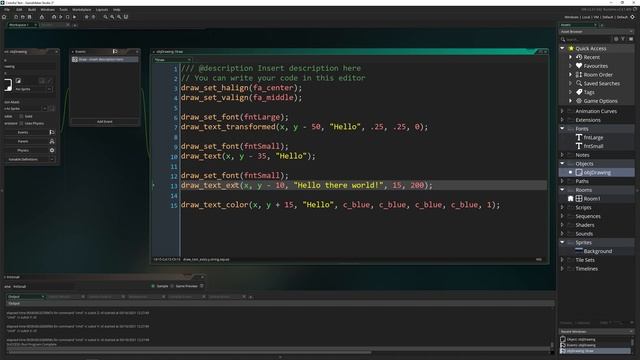
Task: Click the Zoom reset magnifier icon
Action: 105,17
